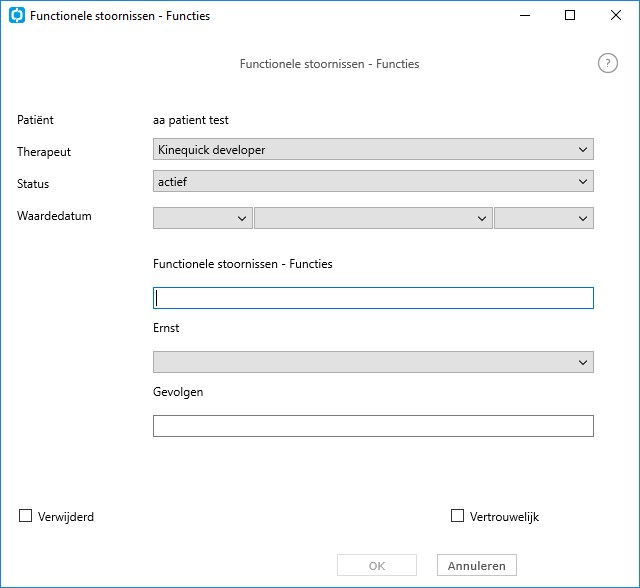Maximize the dialog window
Image resolution: width=640 pixels, height=588 pixels.
(x=570, y=16)
